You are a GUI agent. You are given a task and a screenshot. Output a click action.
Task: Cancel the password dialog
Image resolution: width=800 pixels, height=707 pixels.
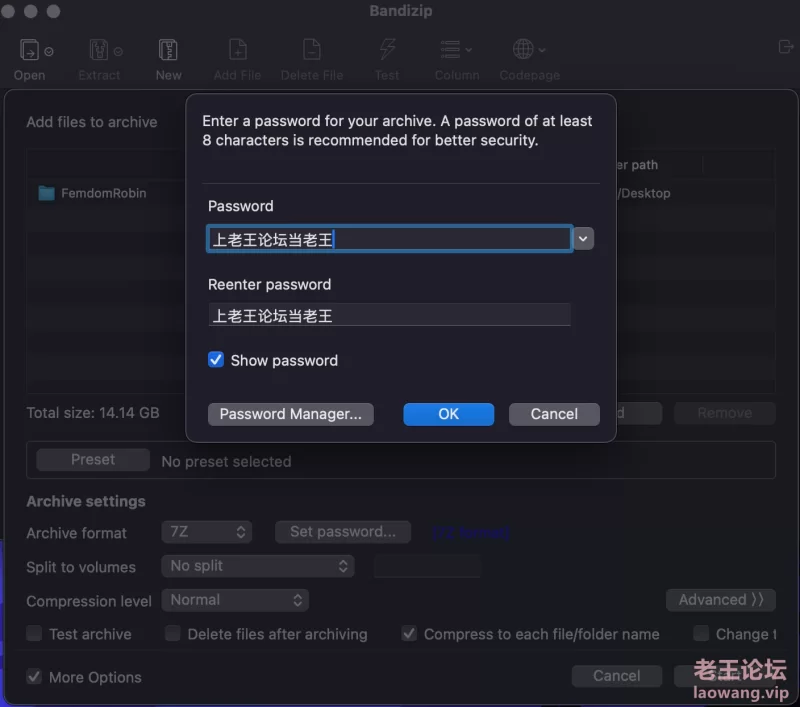554,414
